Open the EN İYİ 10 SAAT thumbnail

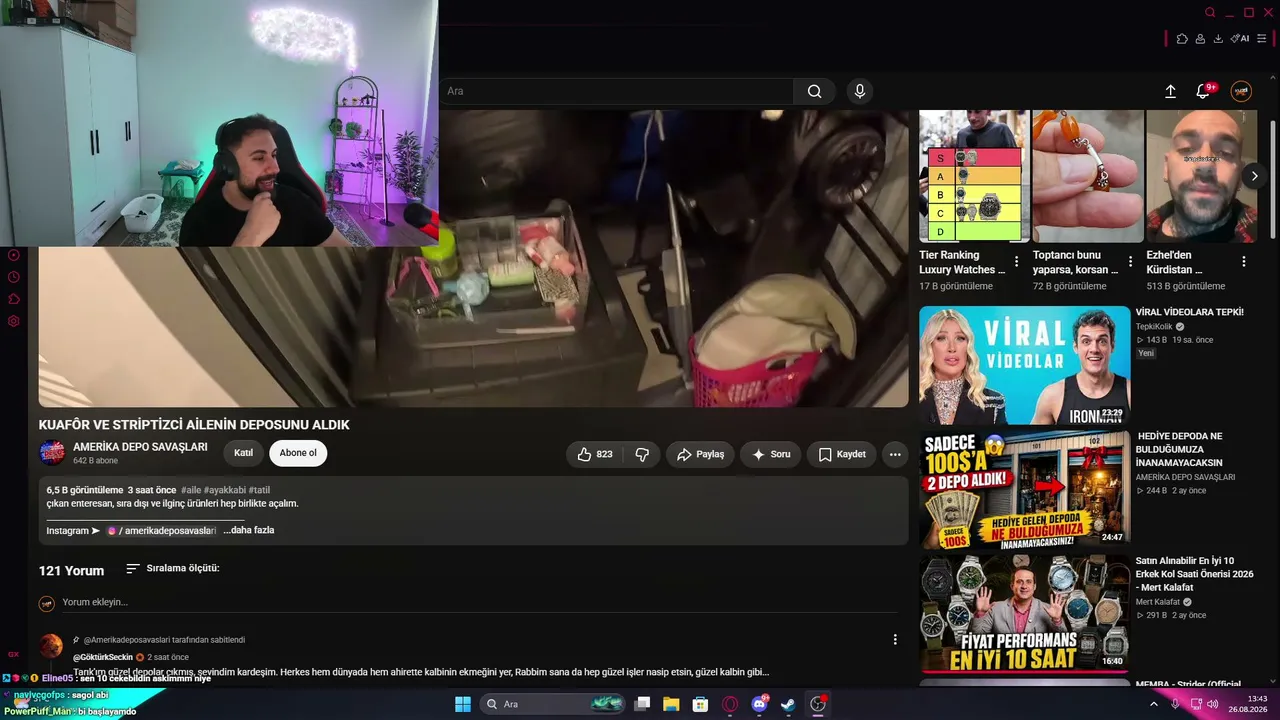pyautogui.click(x=1025, y=614)
